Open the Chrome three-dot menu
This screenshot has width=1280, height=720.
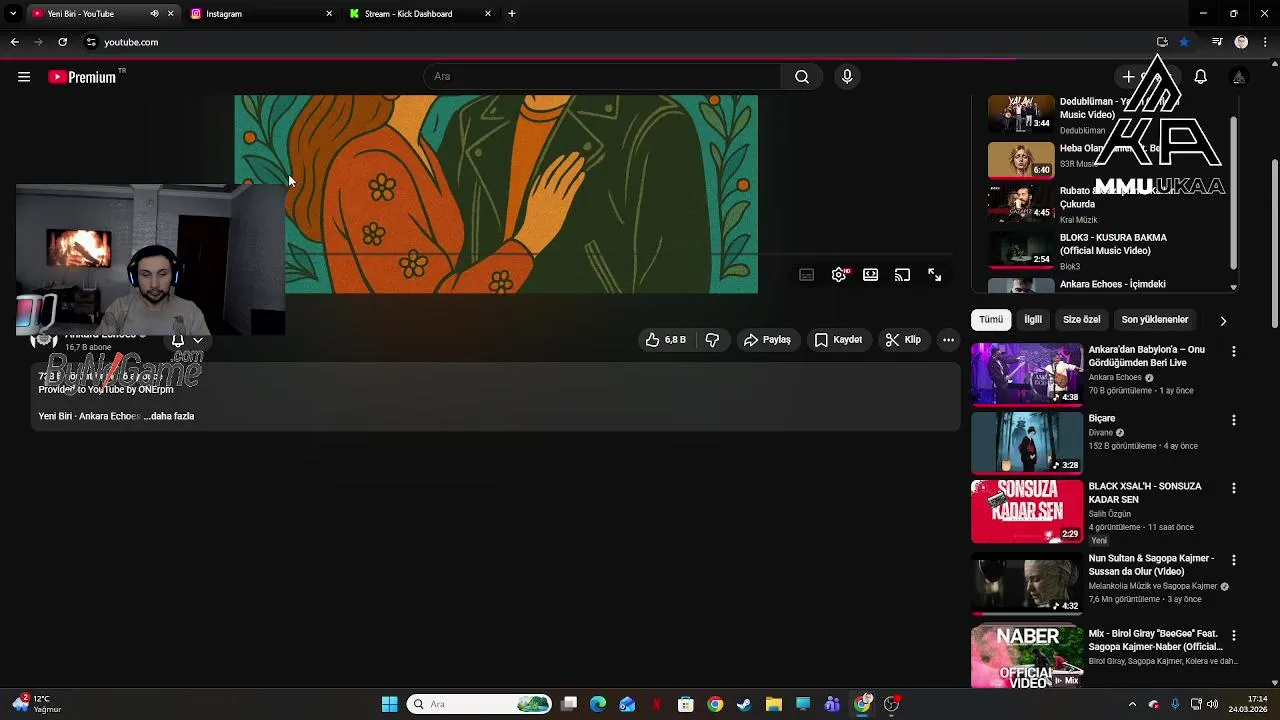pos(1266,42)
